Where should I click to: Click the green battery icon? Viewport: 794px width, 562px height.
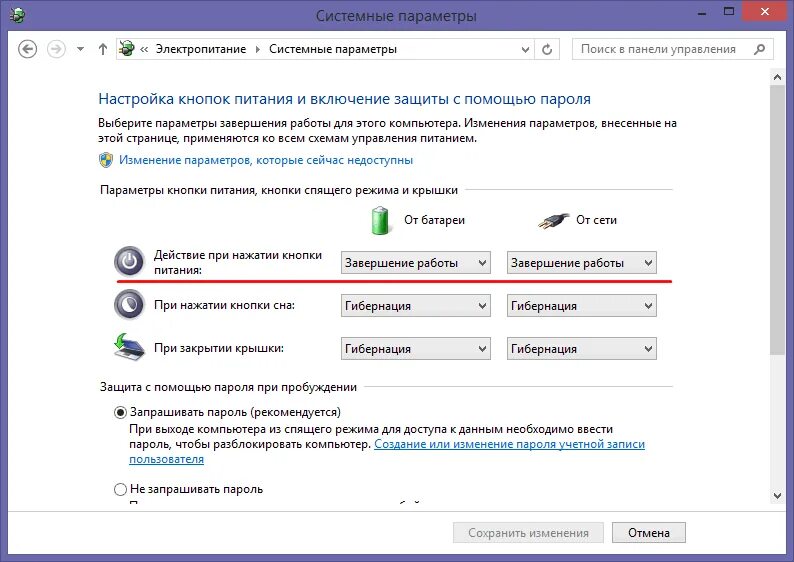(x=380, y=221)
